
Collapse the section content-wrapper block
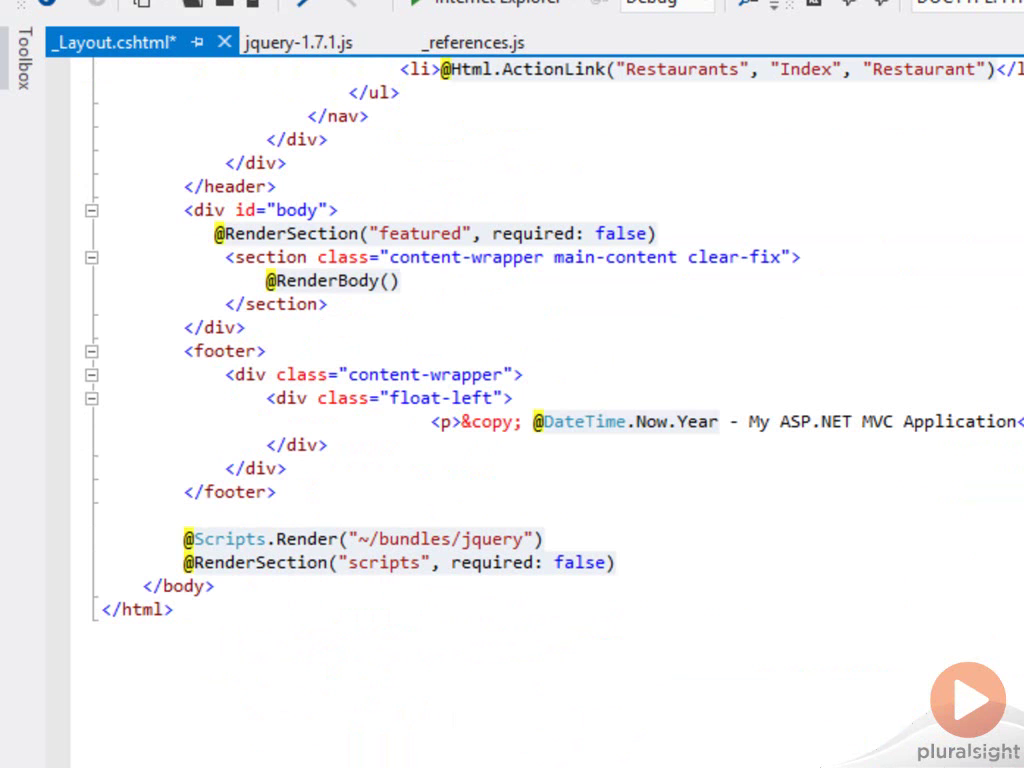click(x=92, y=258)
